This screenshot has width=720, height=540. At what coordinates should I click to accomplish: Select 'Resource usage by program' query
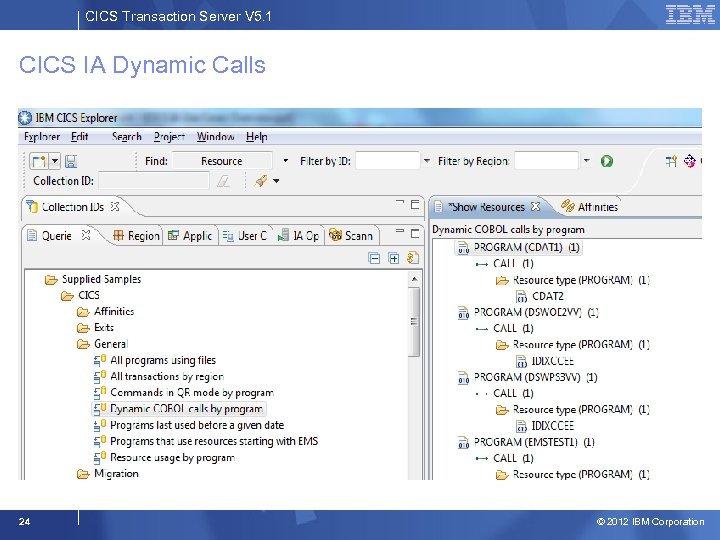point(172,457)
